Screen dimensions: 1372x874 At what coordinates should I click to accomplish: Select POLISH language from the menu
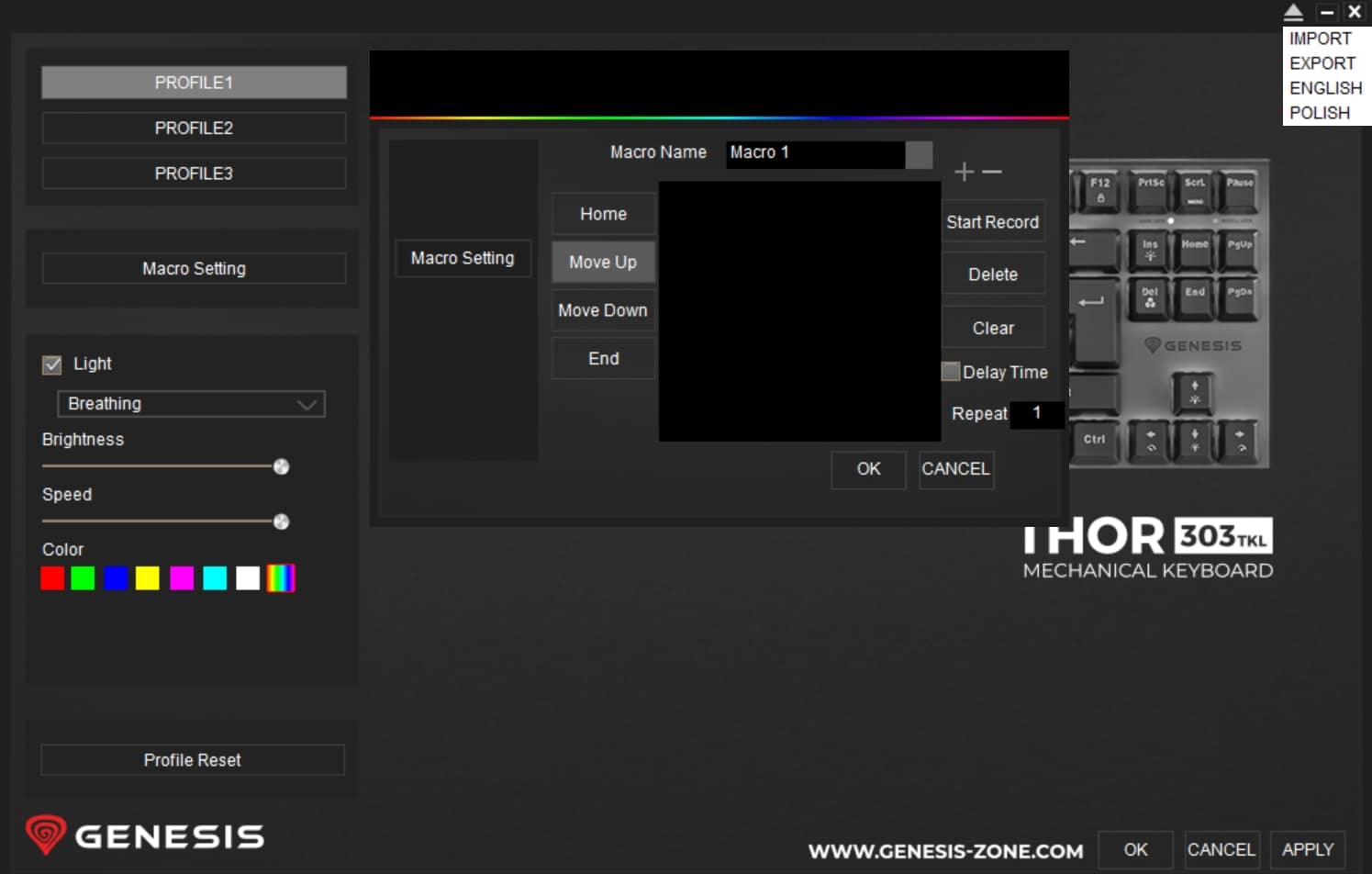click(x=1319, y=113)
